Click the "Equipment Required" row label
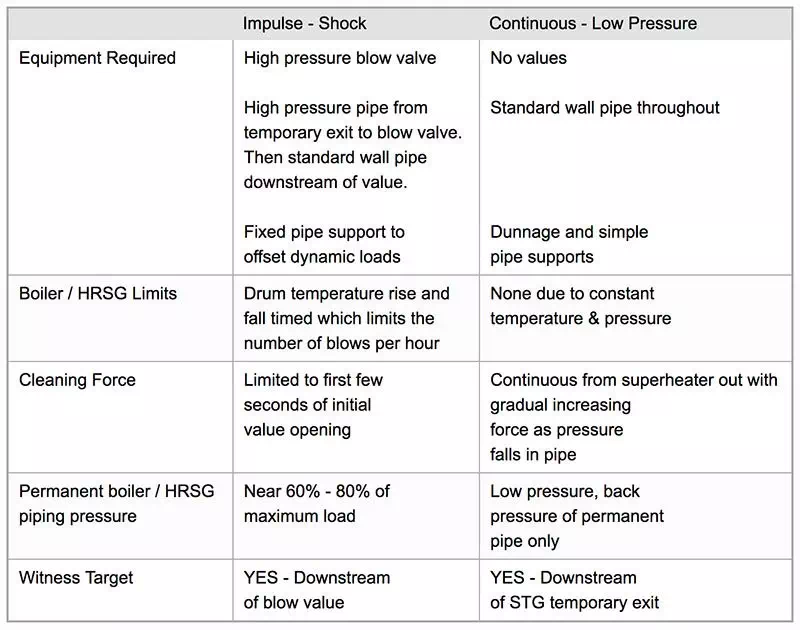The height and width of the screenshot is (630, 800). click(x=97, y=58)
